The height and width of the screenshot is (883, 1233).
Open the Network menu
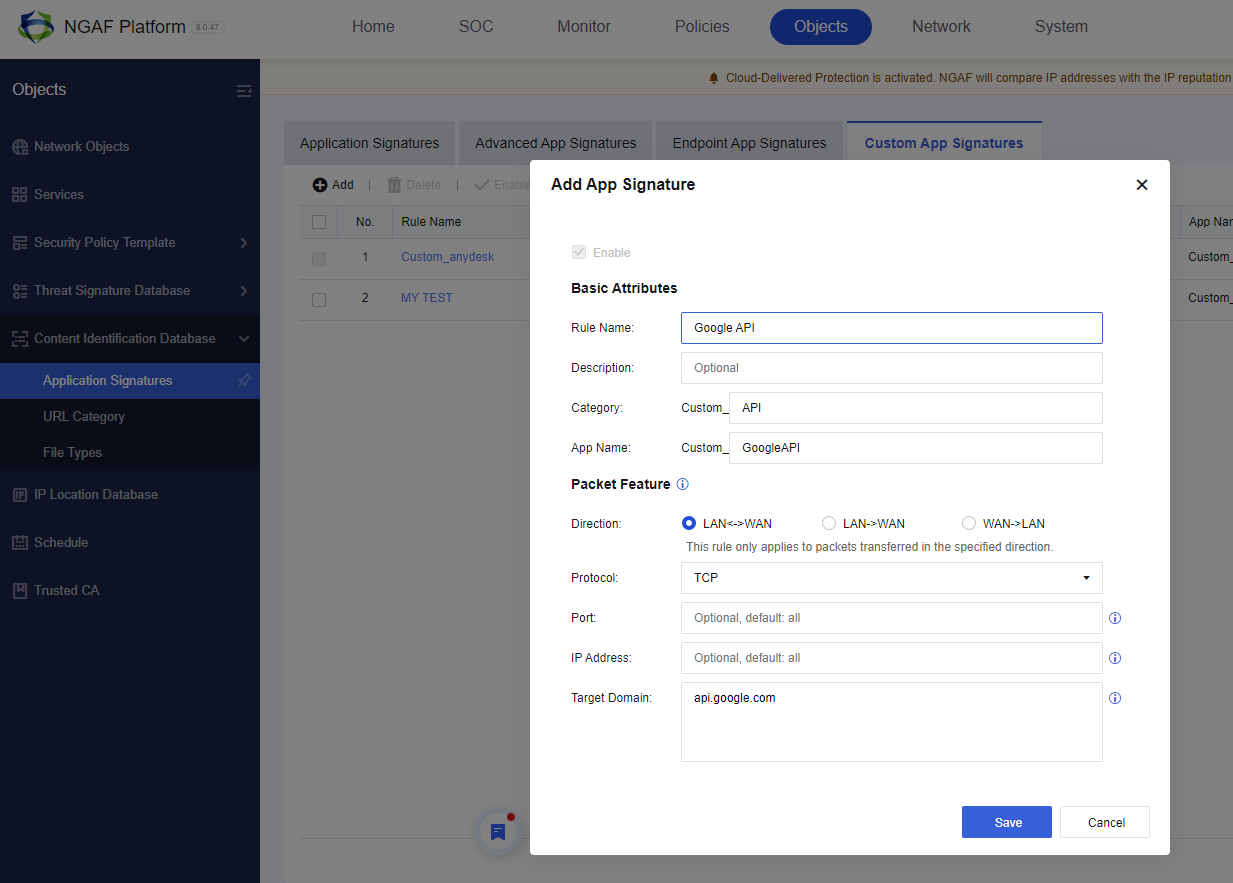[x=941, y=27]
